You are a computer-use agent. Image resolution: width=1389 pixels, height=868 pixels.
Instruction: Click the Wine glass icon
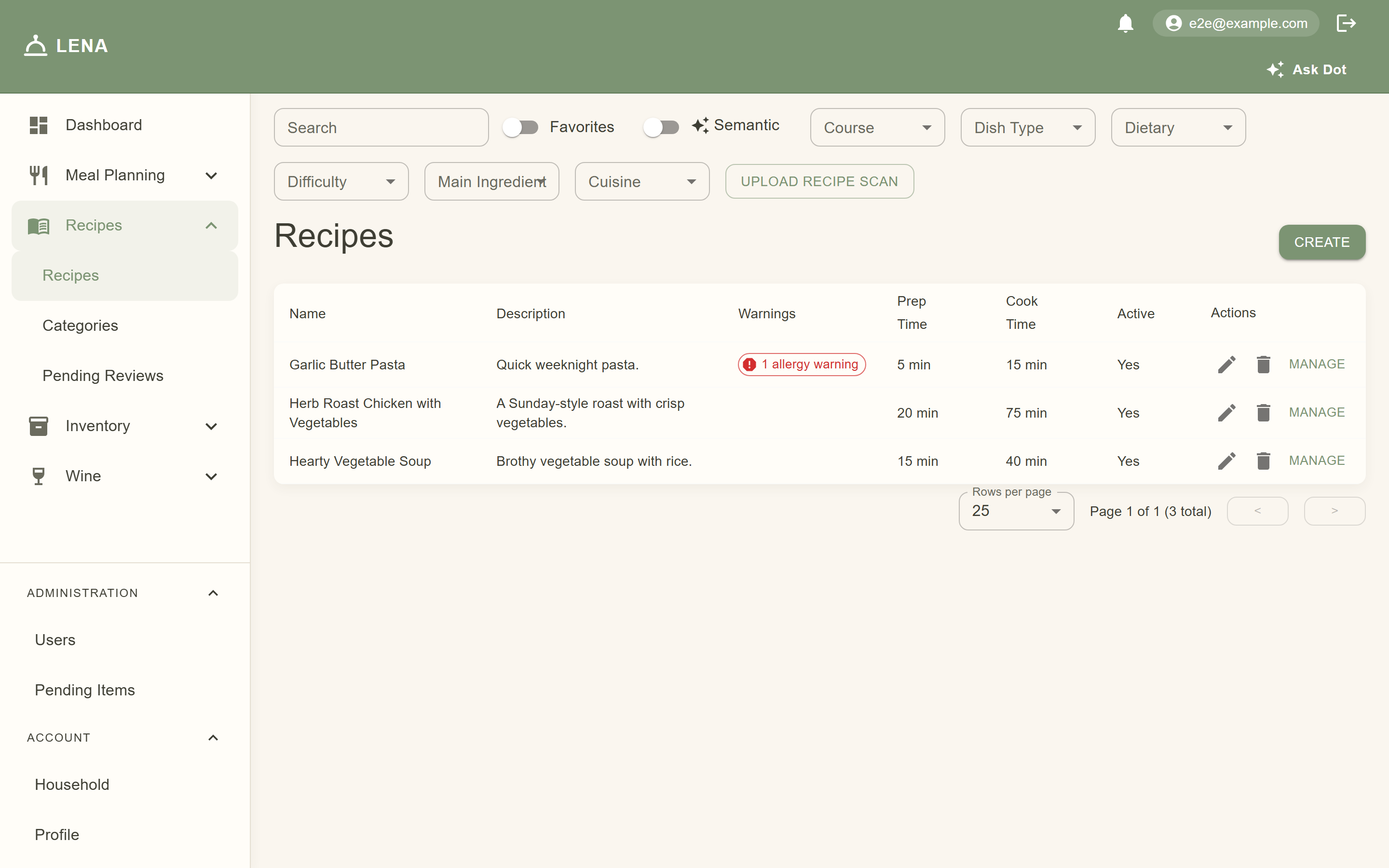pyautogui.click(x=39, y=476)
